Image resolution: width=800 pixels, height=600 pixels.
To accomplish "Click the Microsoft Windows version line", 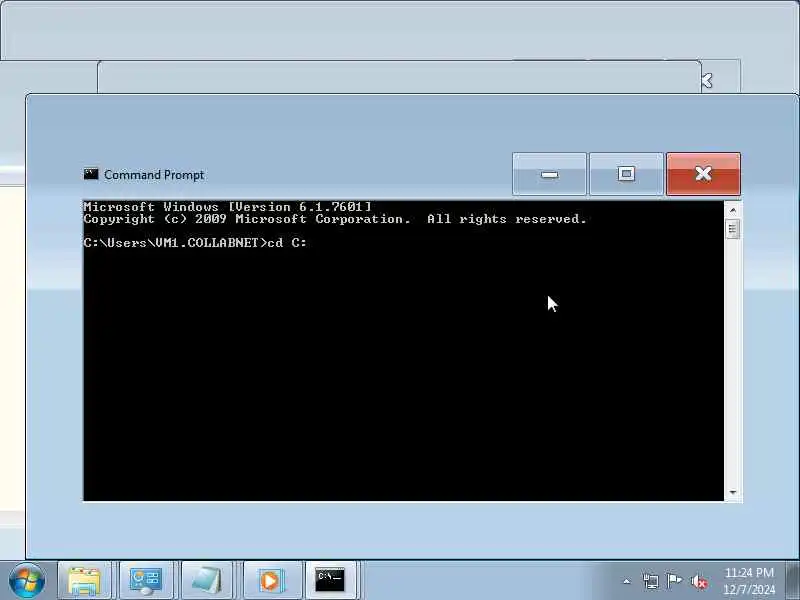I will click(x=228, y=207).
